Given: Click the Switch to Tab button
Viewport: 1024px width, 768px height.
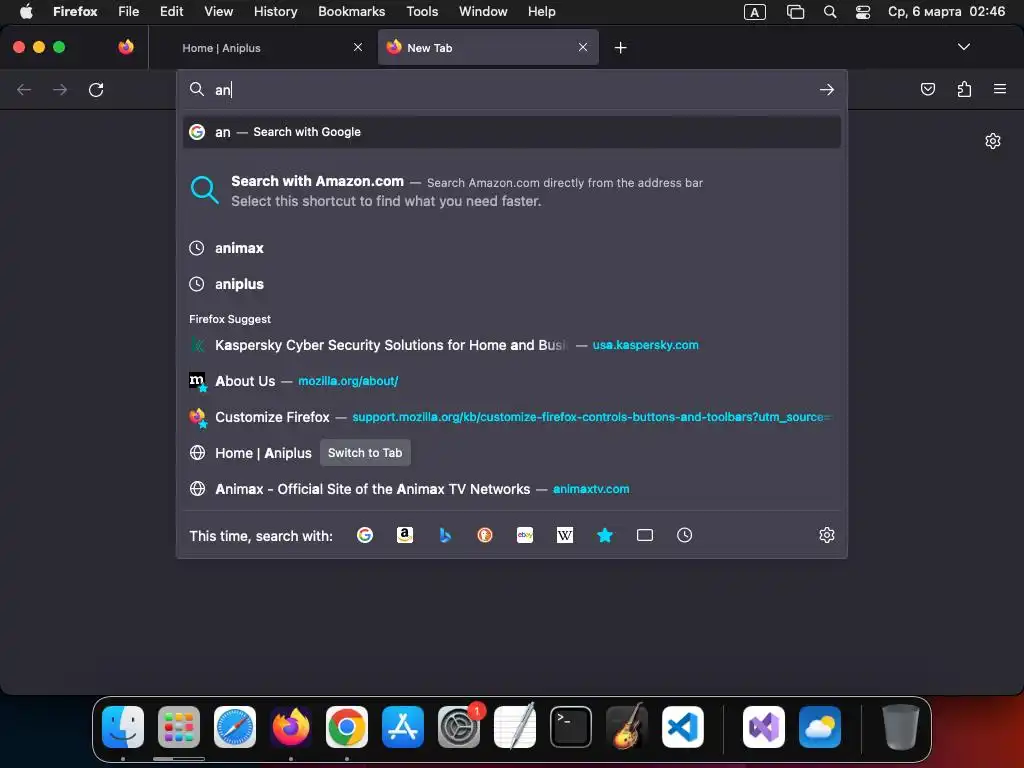Looking at the screenshot, I should [365, 453].
